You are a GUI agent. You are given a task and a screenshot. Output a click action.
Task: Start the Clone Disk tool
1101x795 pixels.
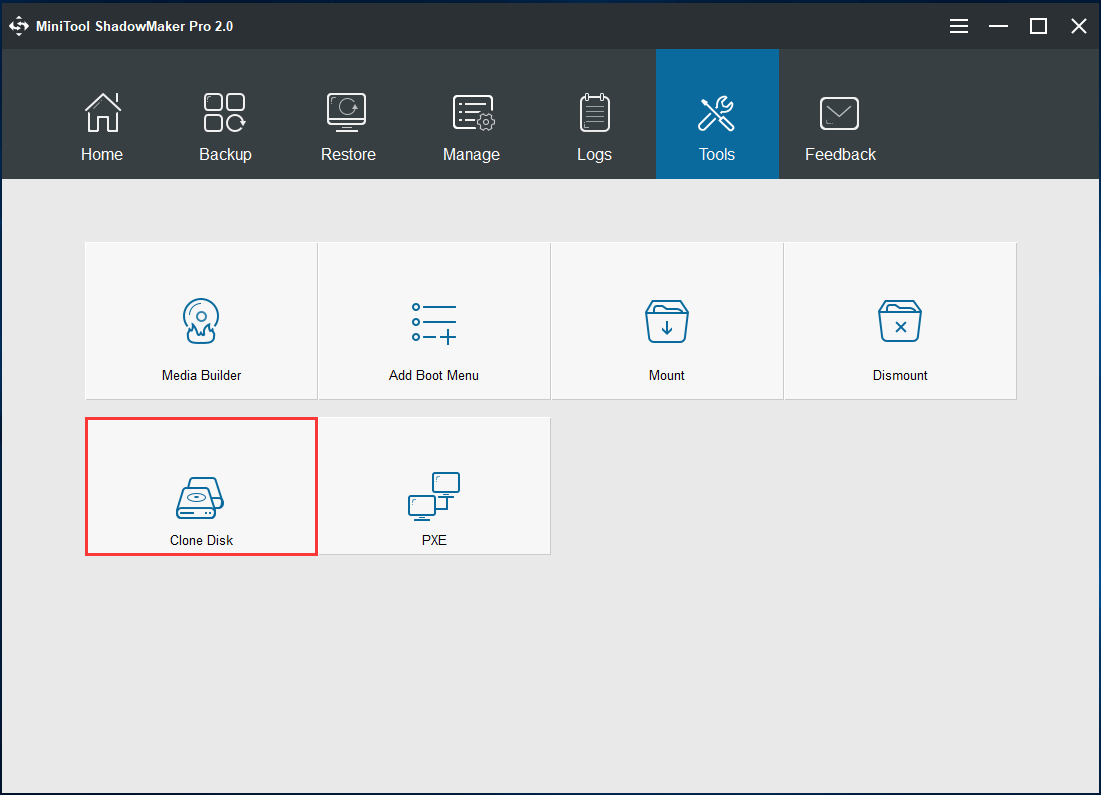[x=200, y=487]
